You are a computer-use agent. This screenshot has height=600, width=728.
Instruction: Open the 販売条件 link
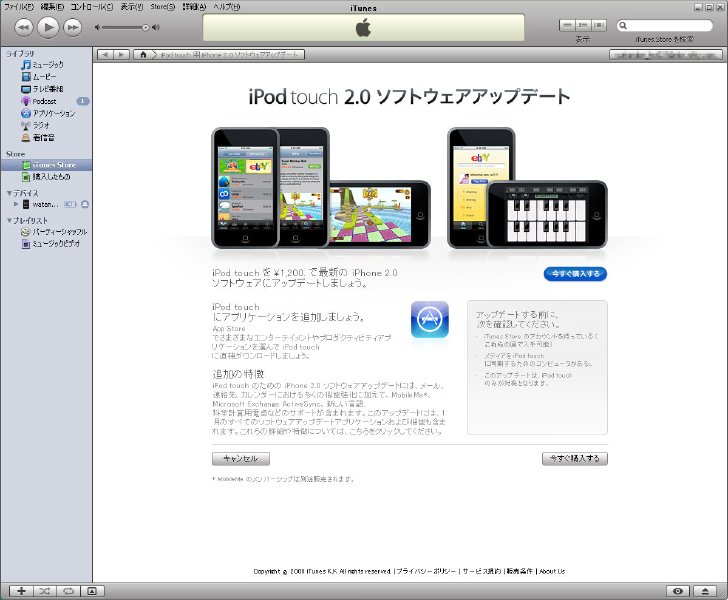pyautogui.click(x=520, y=571)
